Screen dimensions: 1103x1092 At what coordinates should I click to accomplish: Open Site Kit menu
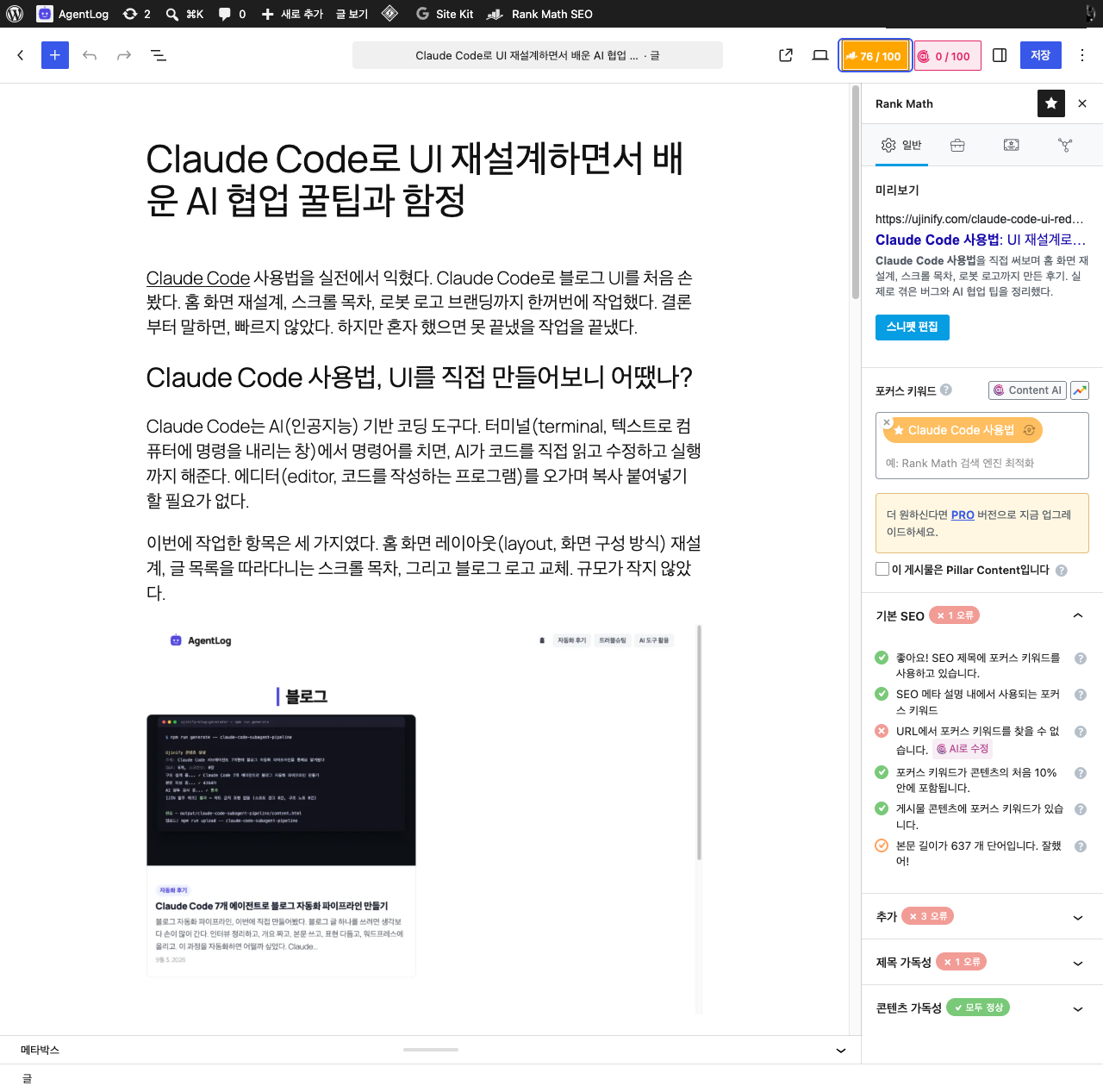point(445,14)
